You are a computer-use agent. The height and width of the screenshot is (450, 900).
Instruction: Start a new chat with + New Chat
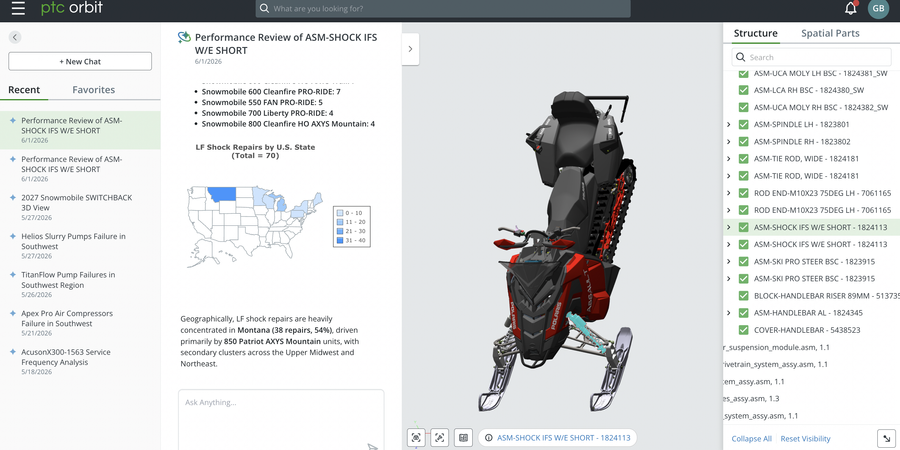point(80,61)
